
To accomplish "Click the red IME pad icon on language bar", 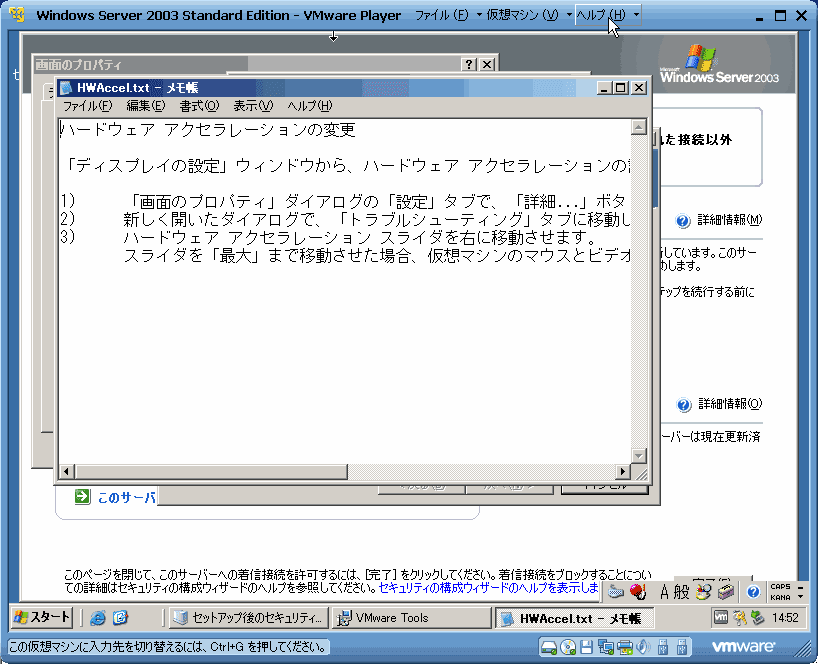I will (x=637, y=591).
